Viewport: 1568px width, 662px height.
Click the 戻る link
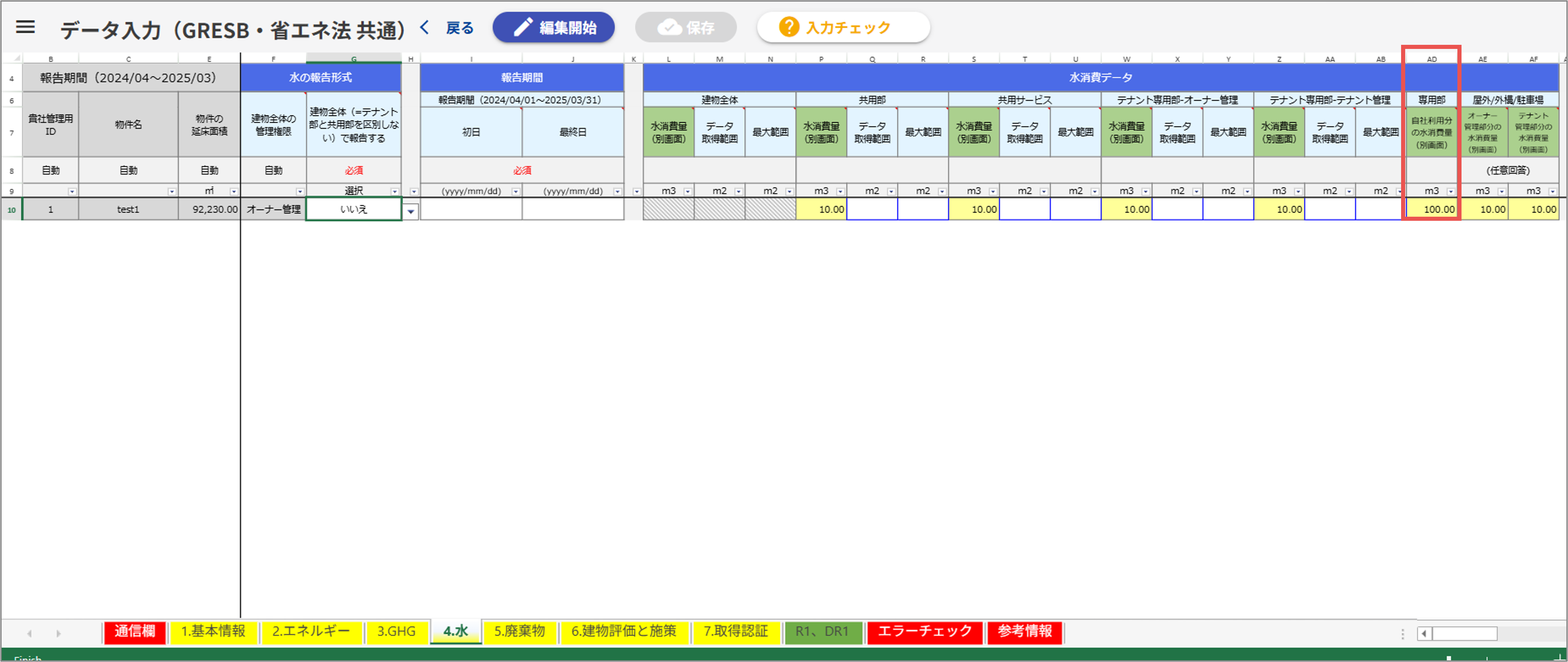[x=460, y=28]
